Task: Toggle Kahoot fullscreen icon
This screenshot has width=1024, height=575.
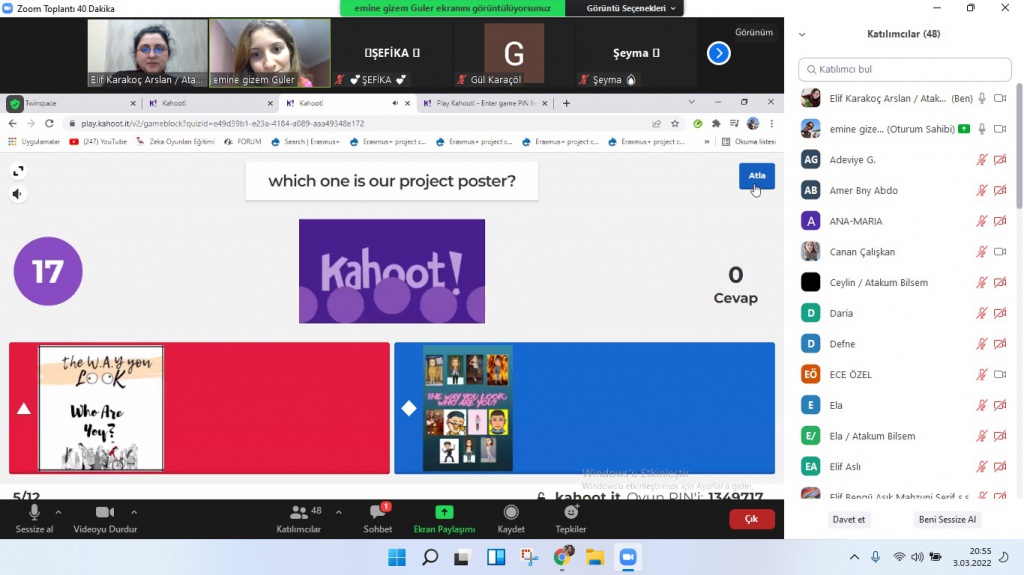Action: click(x=18, y=171)
